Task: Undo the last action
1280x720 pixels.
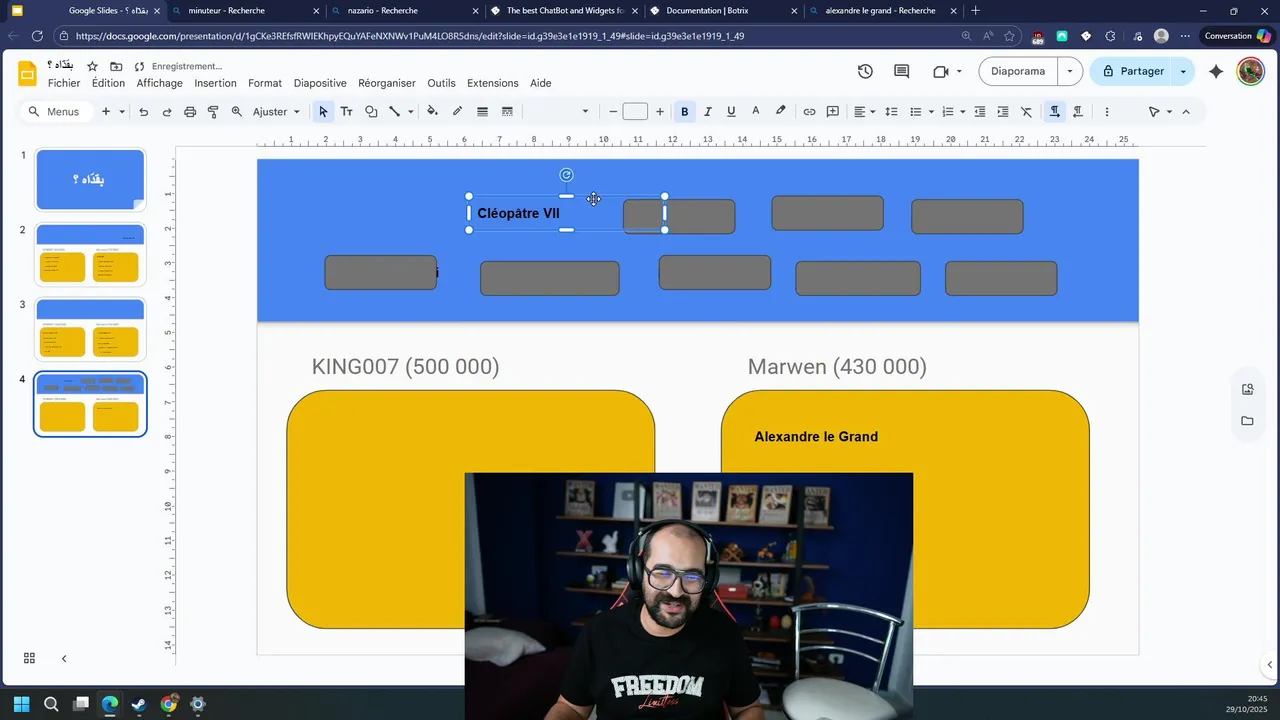Action: click(x=143, y=112)
